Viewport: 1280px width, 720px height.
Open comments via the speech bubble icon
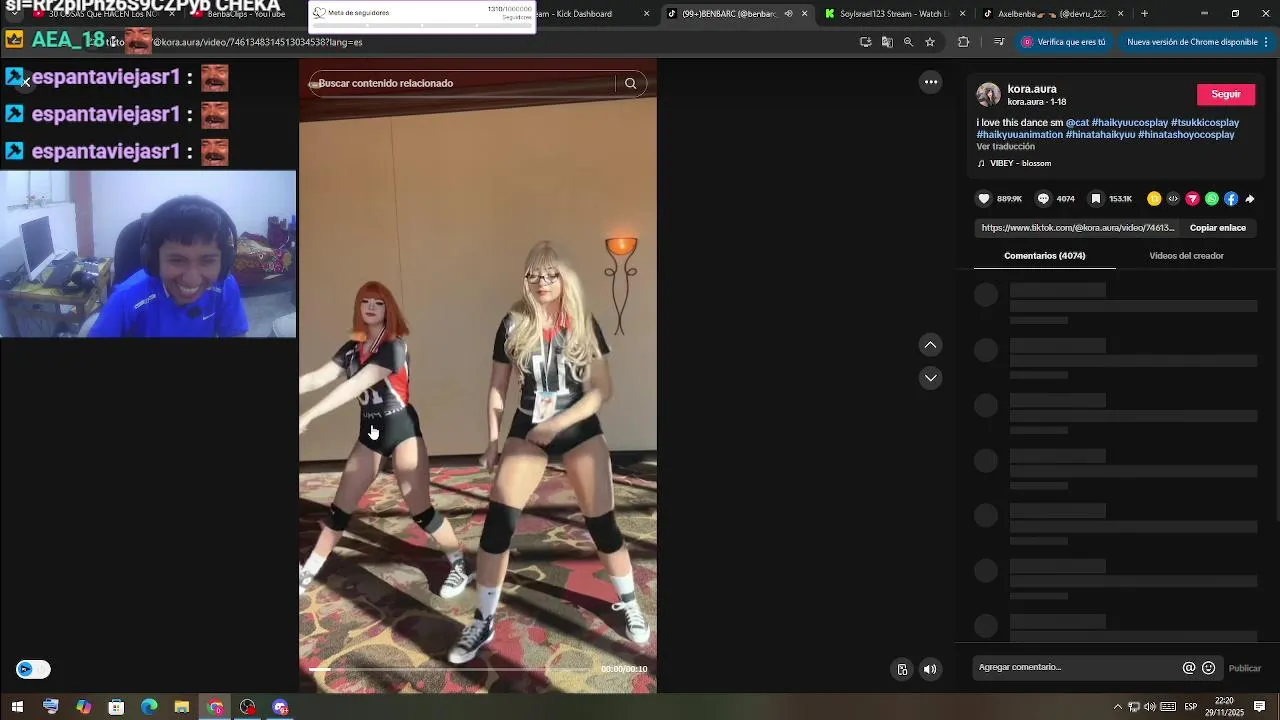(x=1043, y=199)
